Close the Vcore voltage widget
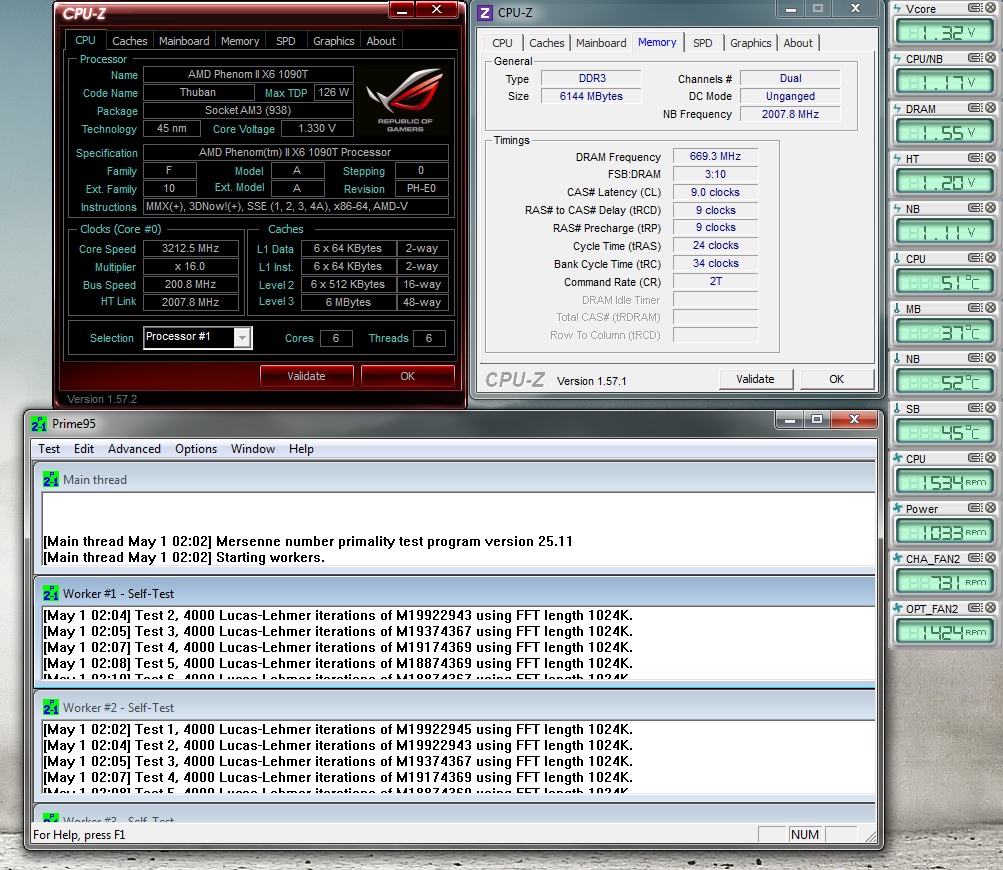The height and width of the screenshot is (870, 1003). click(990, 8)
